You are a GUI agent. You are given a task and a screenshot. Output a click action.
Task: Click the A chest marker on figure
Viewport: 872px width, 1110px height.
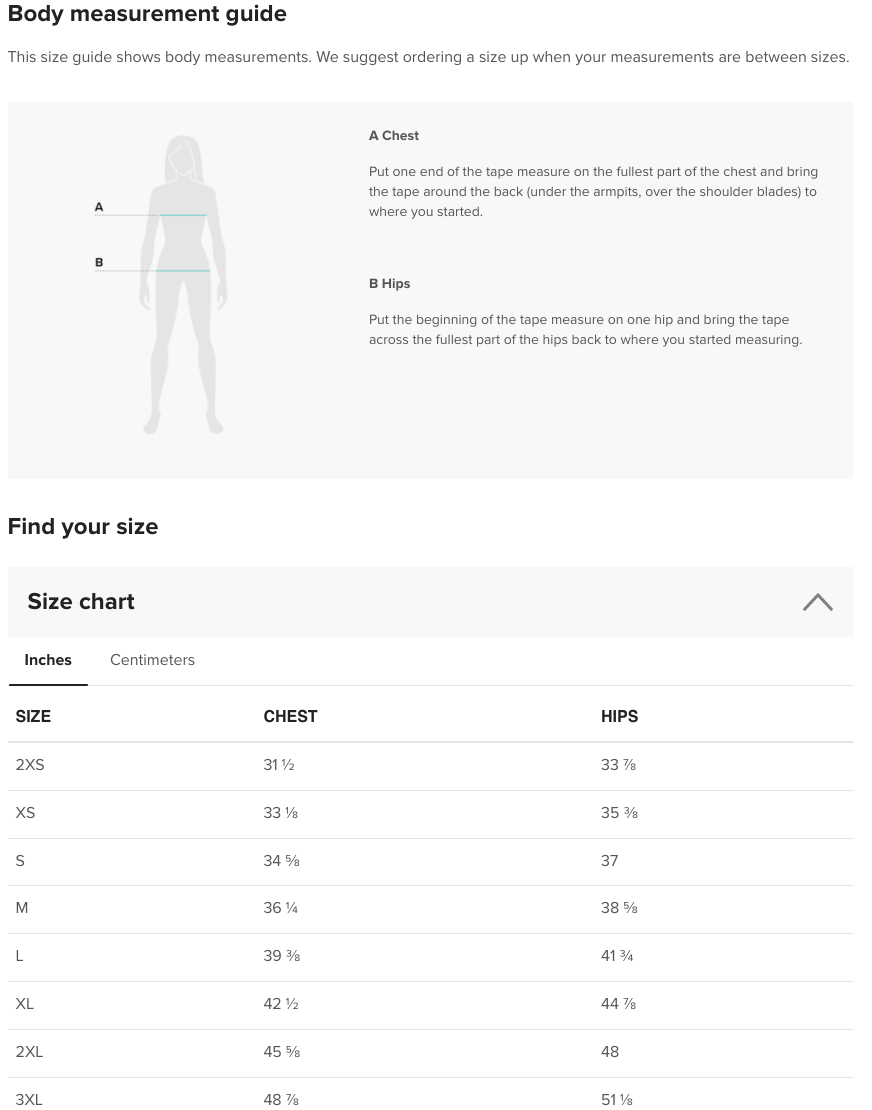tap(99, 207)
